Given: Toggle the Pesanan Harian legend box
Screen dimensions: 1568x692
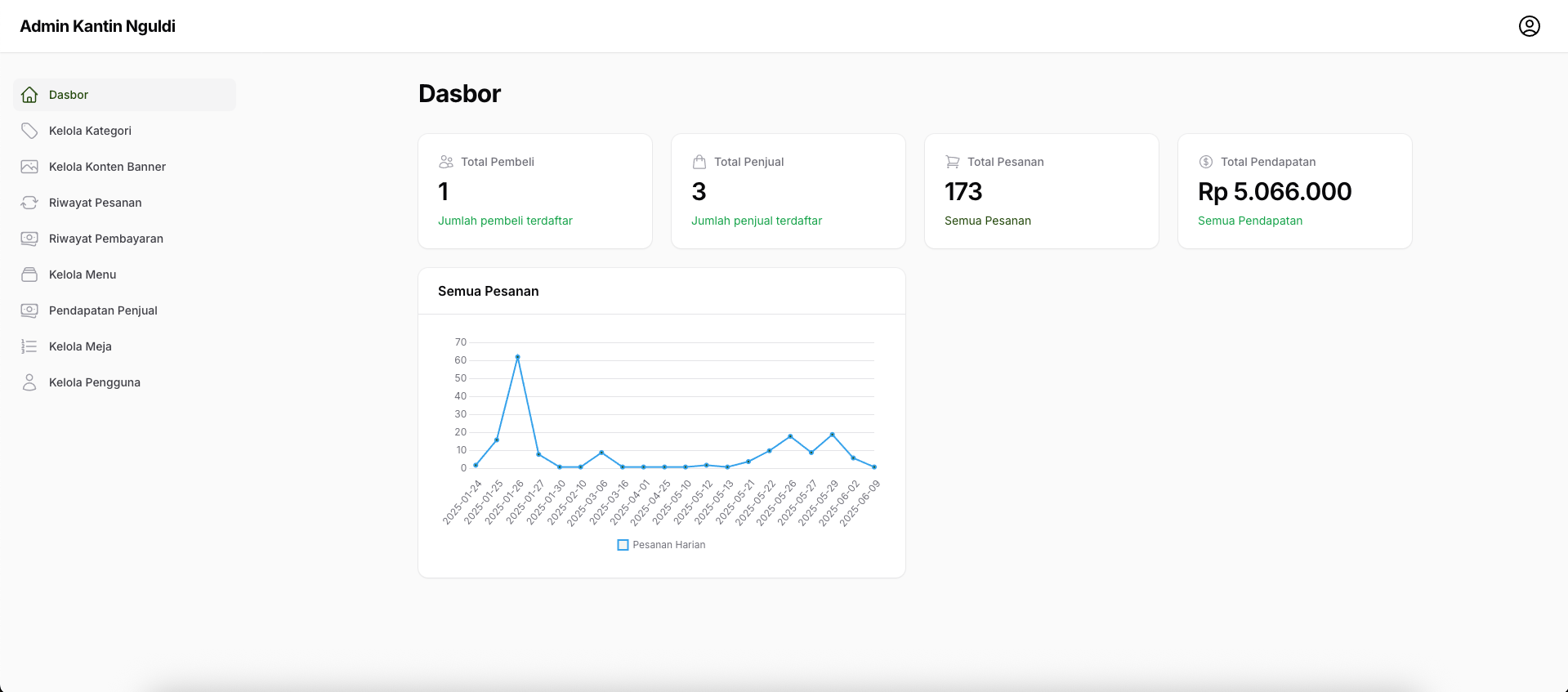Looking at the screenshot, I should point(623,545).
